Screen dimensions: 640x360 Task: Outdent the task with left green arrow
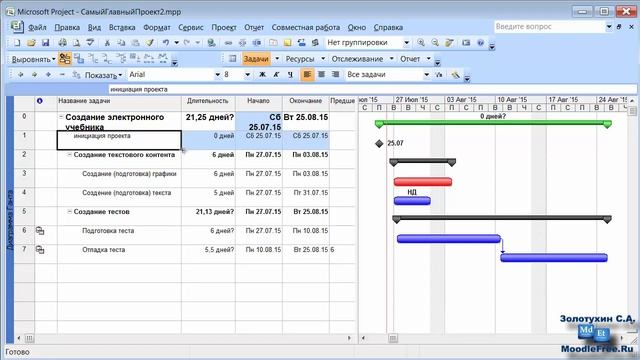tap(20, 75)
